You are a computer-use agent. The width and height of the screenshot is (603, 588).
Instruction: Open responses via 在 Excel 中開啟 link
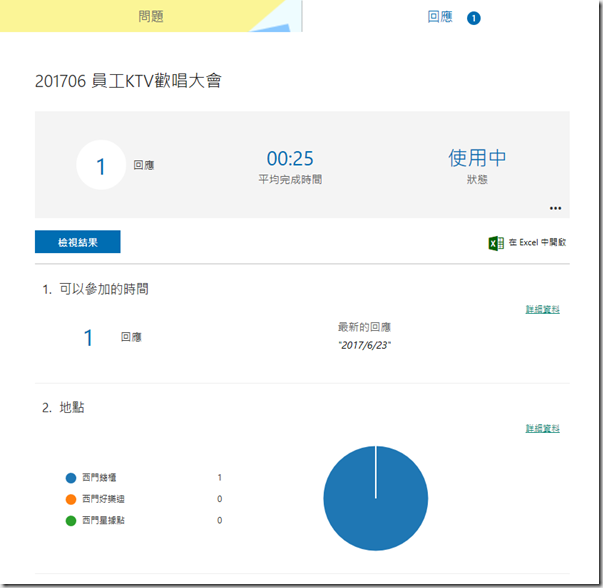click(537, 242)
